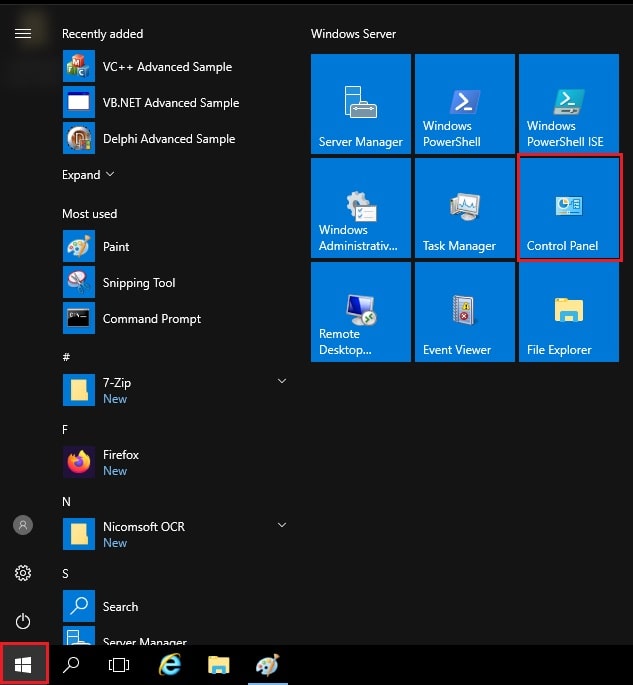Image resolution: width=633 pixels, height=685 pixels.
Task: Launch Internet Explorer from the taskbar
Action: pyautogui.click(x=169, y=664)
